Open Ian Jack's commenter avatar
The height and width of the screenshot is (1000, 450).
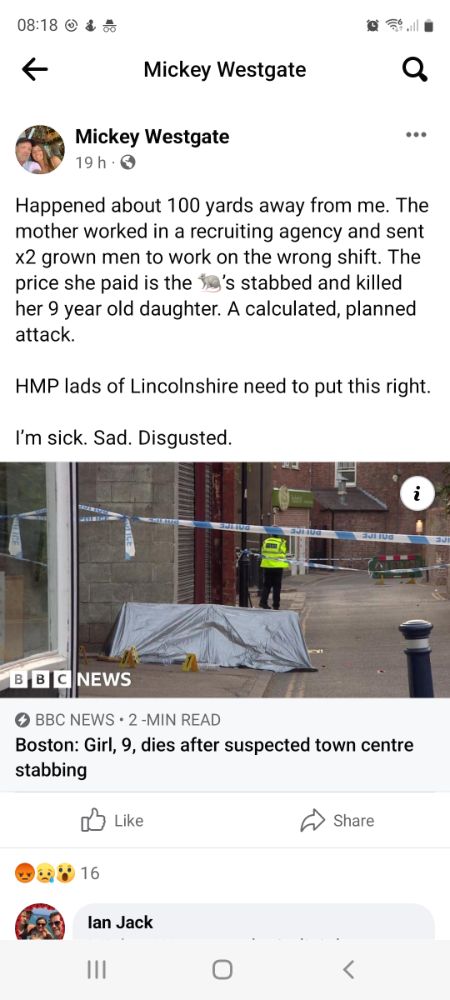coord(40,922)
